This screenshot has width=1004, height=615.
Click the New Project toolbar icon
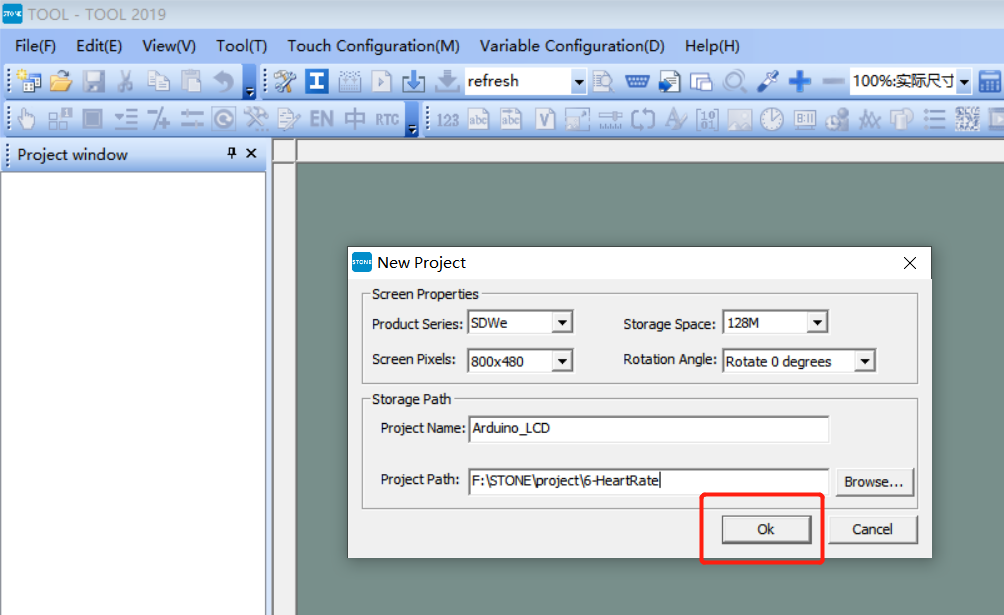point(29,81)
